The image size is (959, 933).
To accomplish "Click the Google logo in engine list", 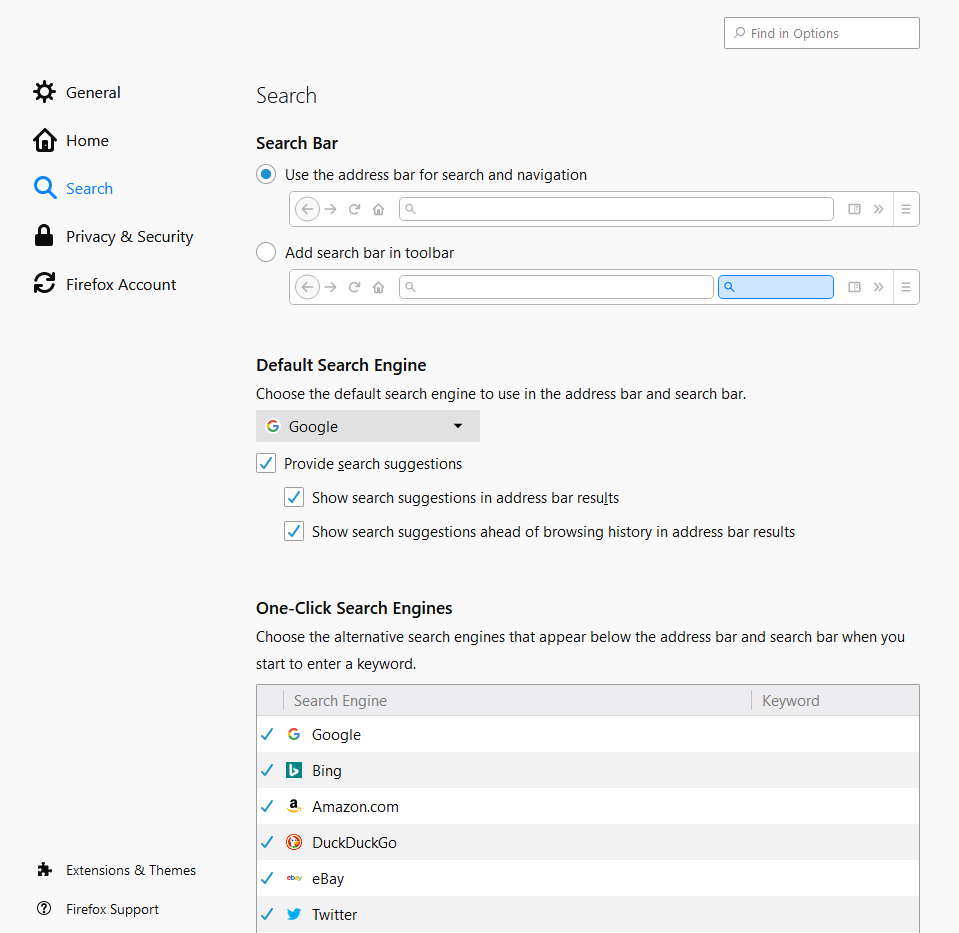I will tap(294, 734).
